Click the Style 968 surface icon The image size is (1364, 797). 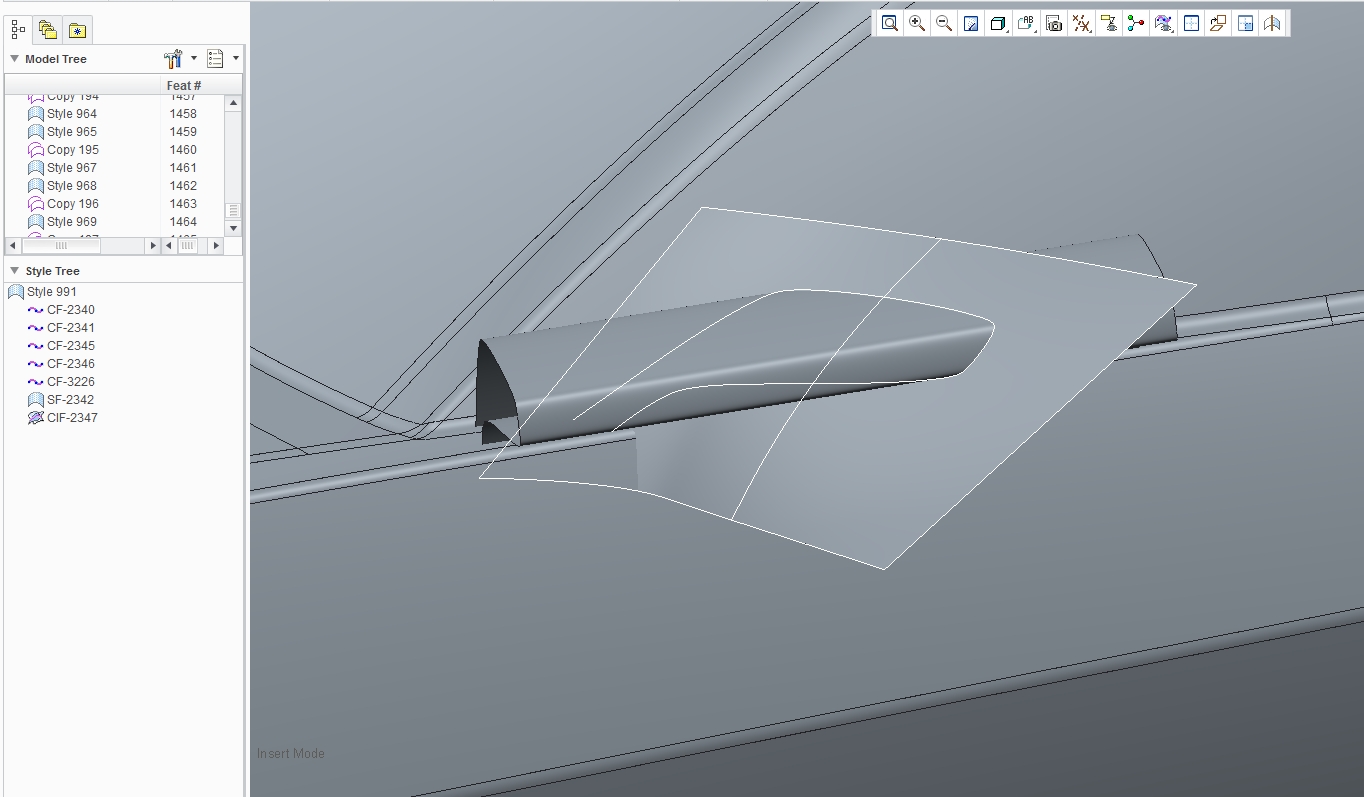tap(36, 186)
